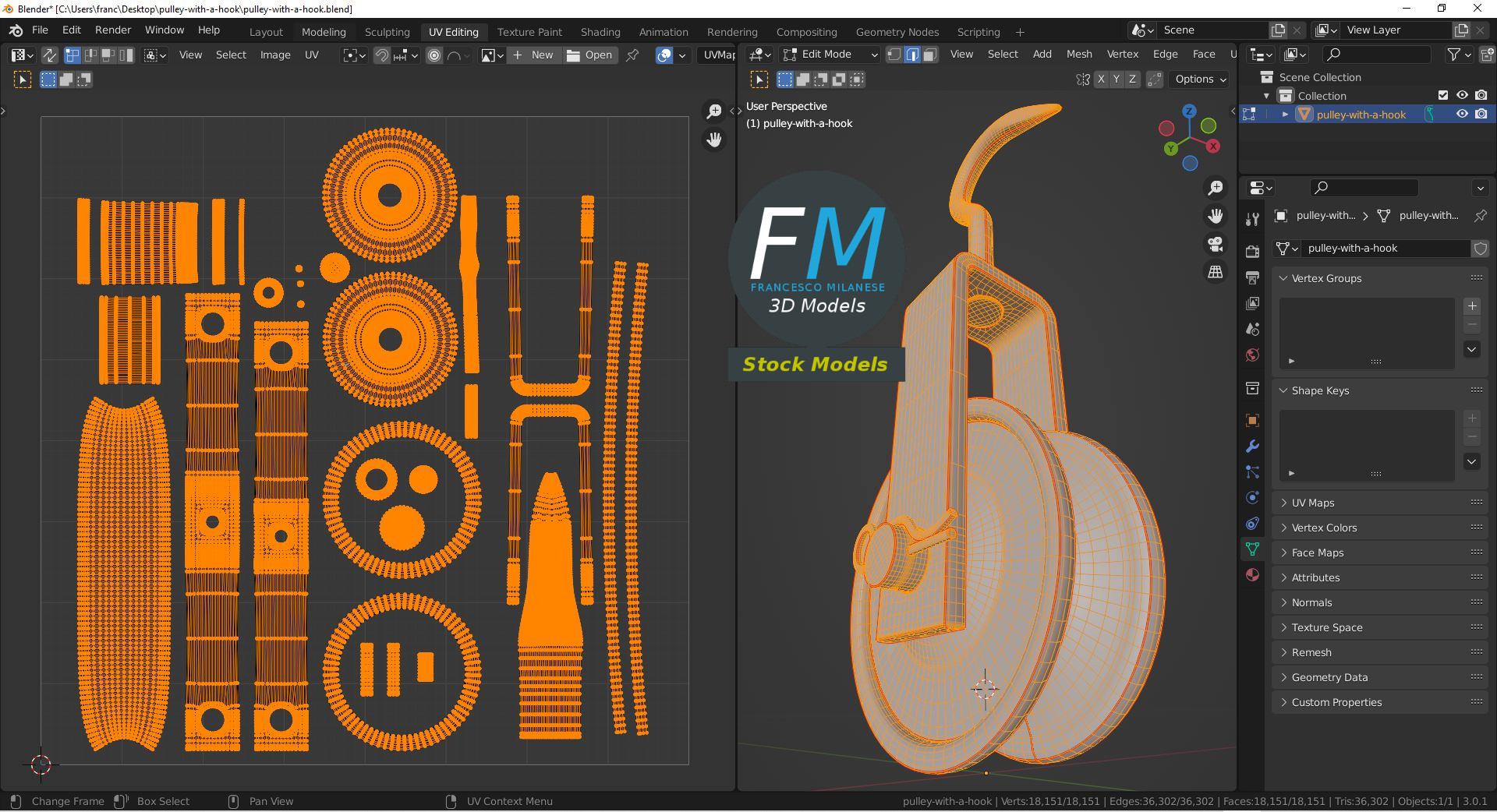1497x812 pixels.
Task: Expand the UV Maps panel
Action: (x=1313, y=503)
